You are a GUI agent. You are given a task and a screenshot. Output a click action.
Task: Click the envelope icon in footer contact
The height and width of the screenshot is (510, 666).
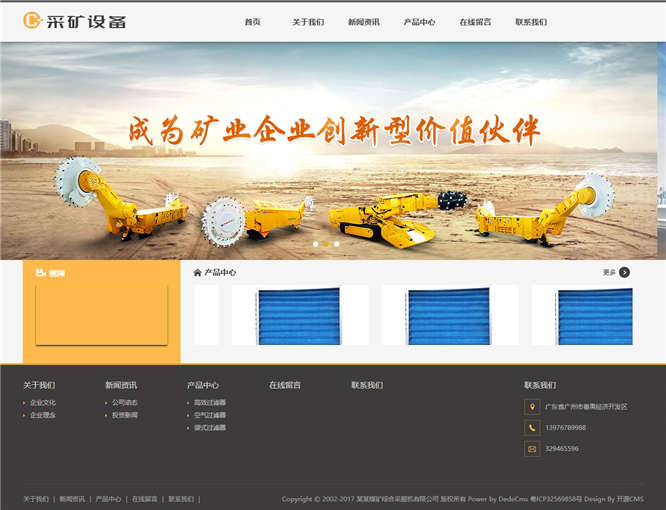point(532,449)
